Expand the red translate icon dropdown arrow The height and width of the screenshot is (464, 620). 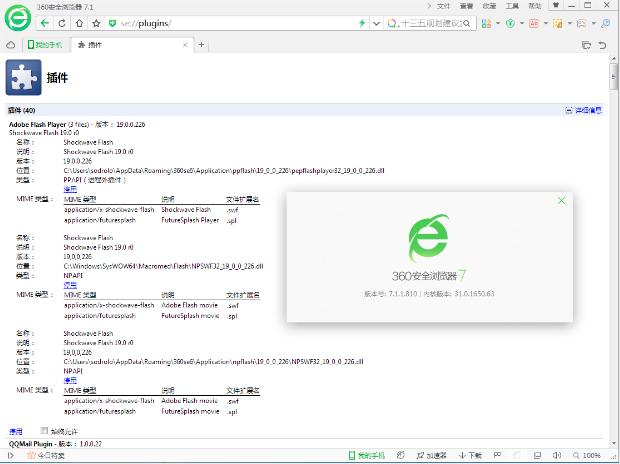(546, 24)
